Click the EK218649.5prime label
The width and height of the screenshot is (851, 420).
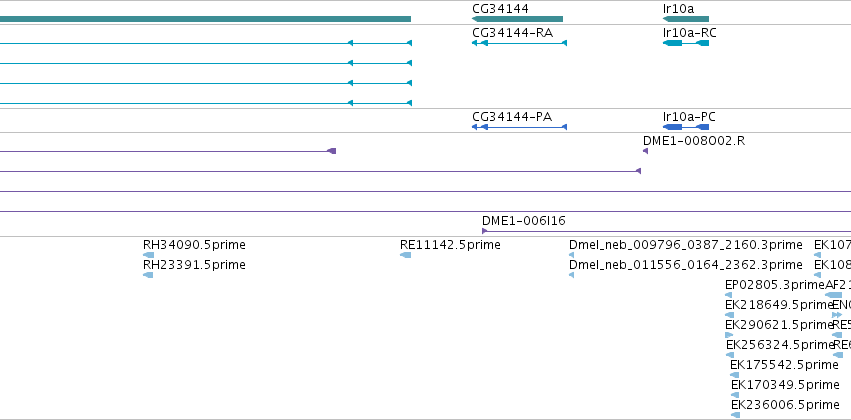pos(779,305)
